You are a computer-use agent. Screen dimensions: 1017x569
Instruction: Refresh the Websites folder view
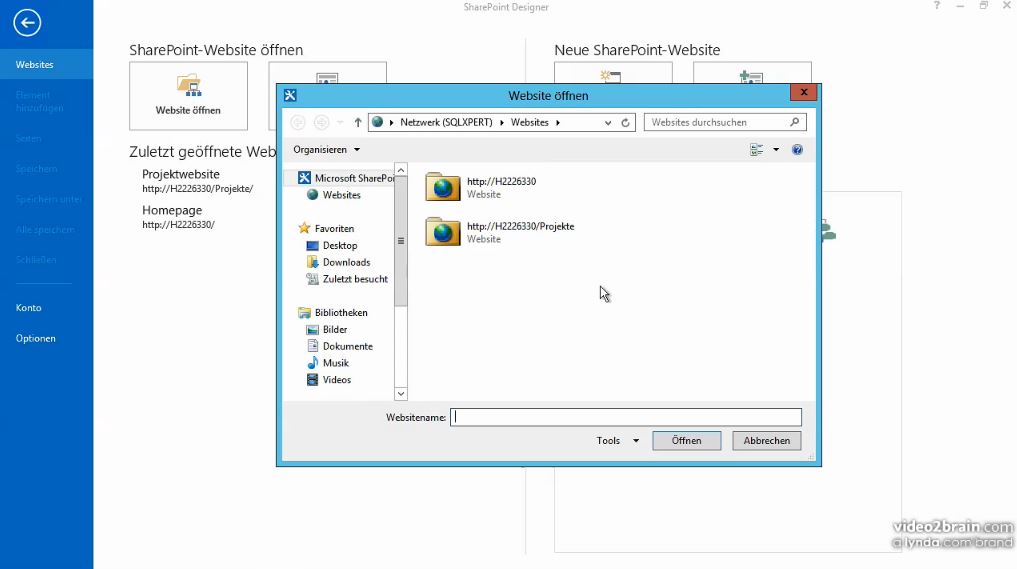[x=625, y=122]
